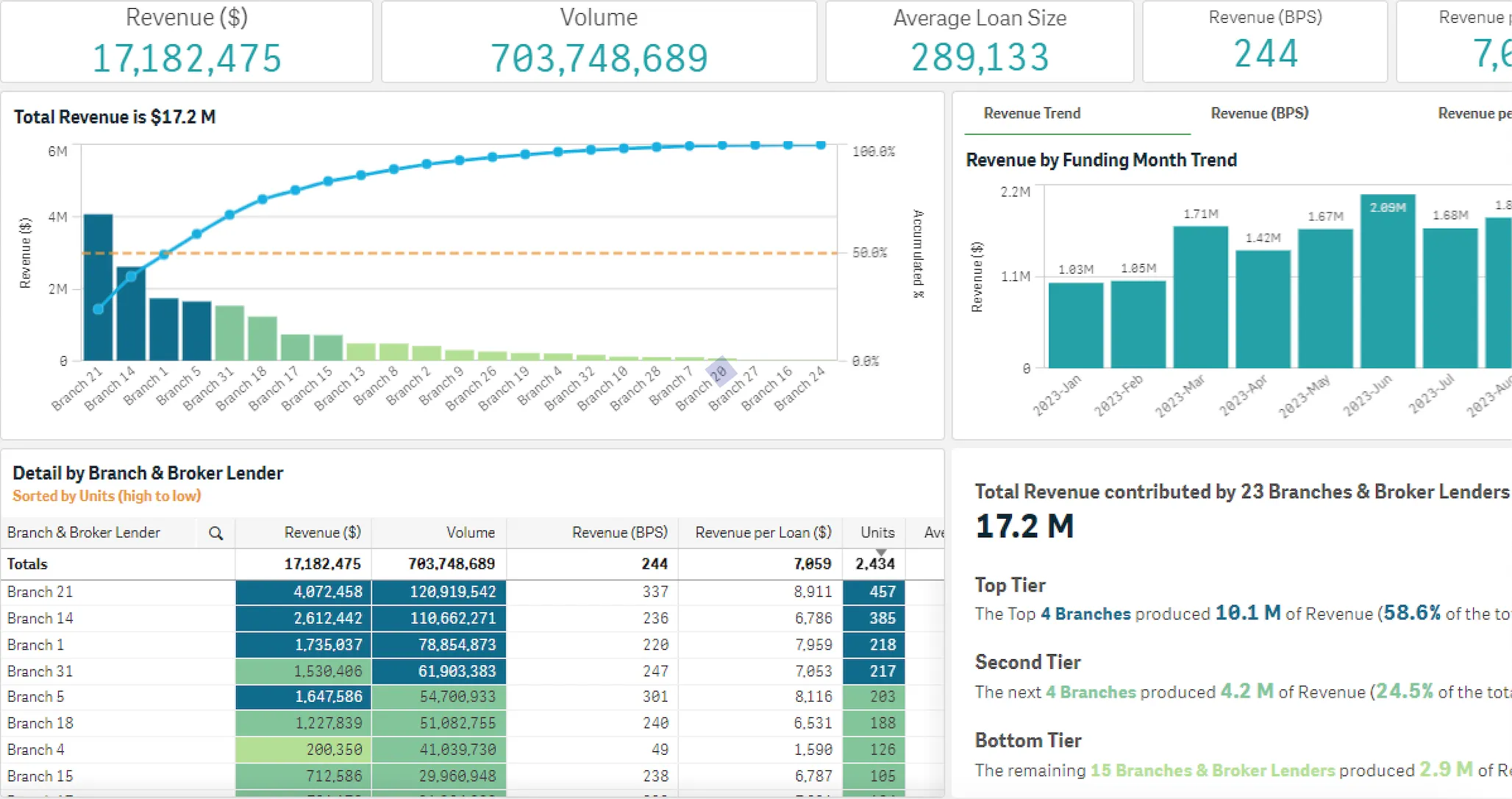
Task: Click the Average Loan Size KPI value
Action: tap(979, 57)
